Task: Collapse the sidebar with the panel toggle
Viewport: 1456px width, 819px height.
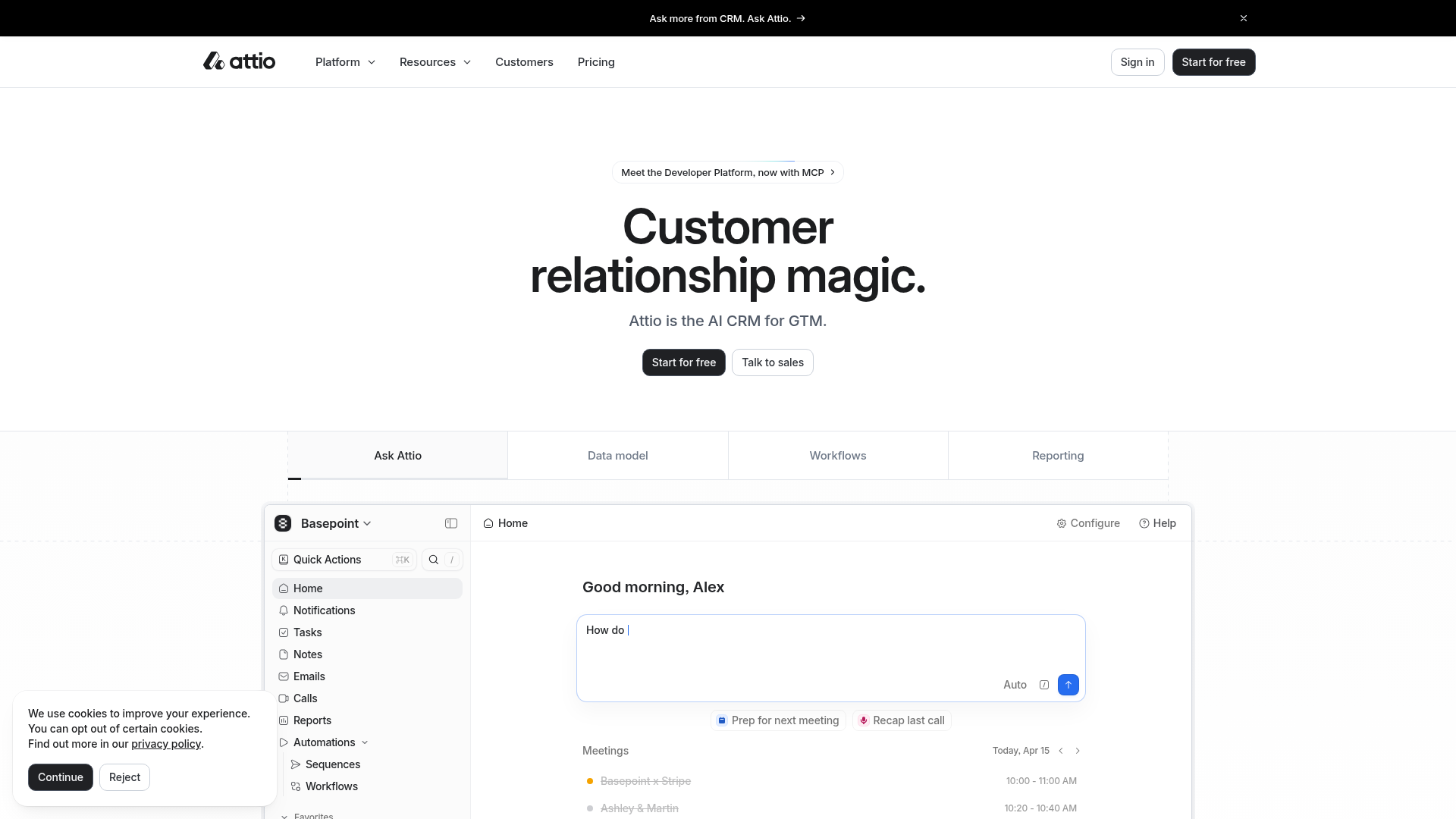Action: [451, 523]
